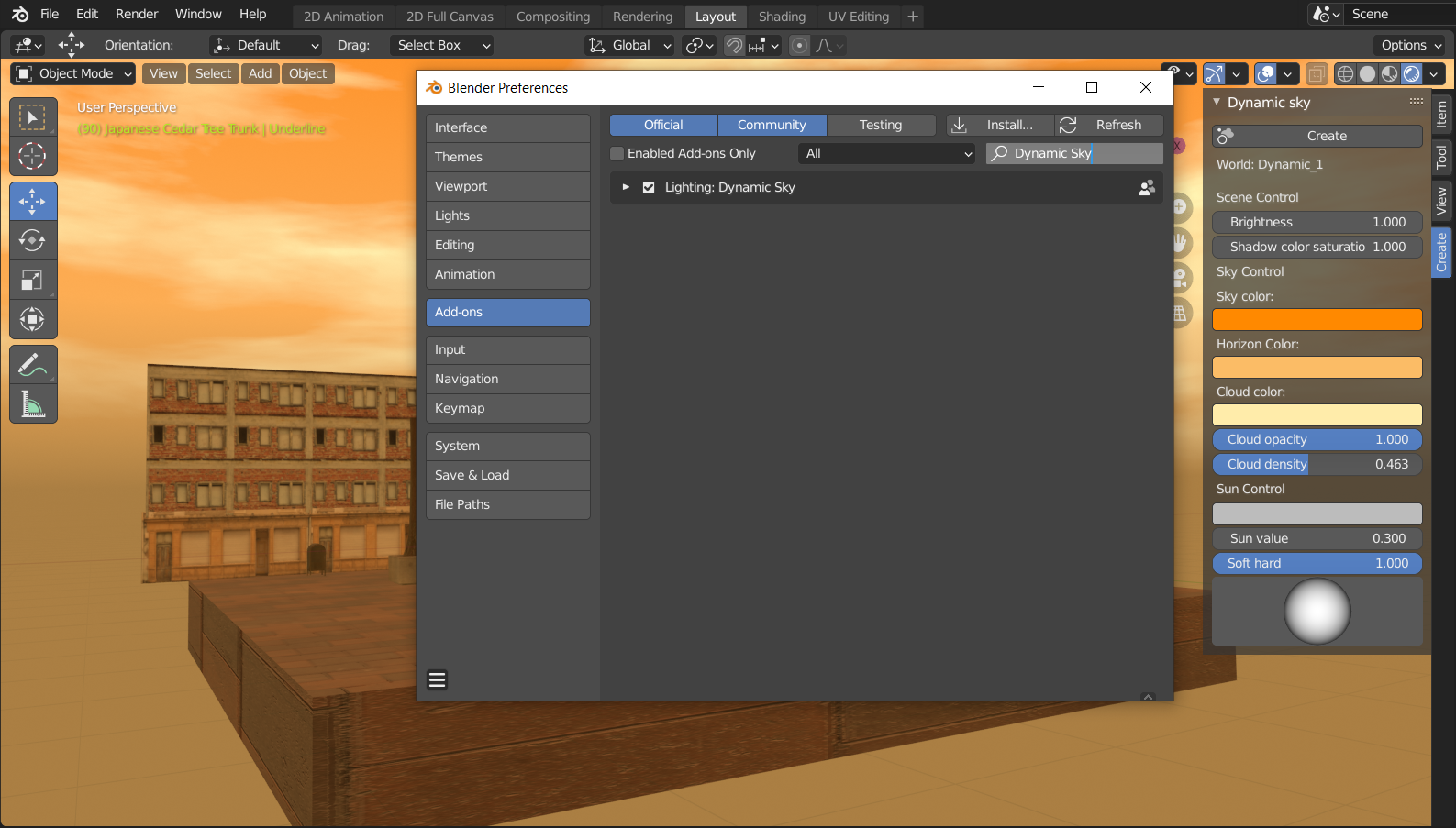Open the Render menu
Screen dimensions: 1456x828
click(x=137, y=15)
